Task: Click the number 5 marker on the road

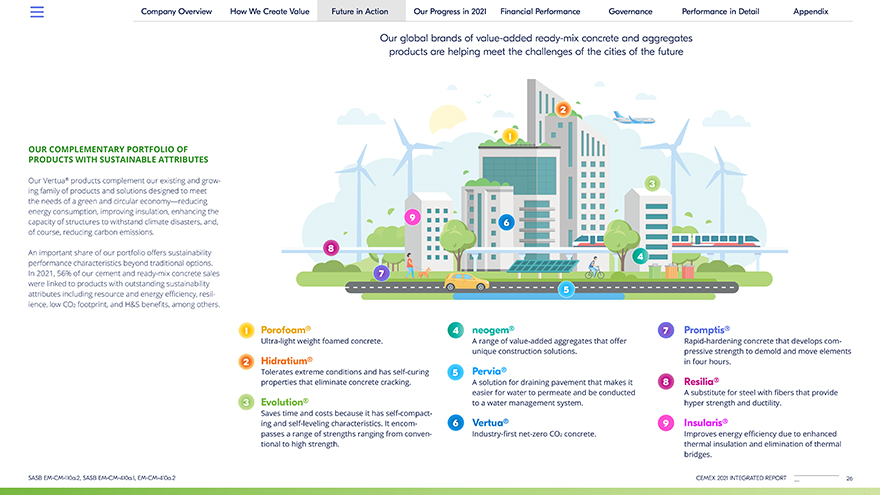Action: point(566,289)
